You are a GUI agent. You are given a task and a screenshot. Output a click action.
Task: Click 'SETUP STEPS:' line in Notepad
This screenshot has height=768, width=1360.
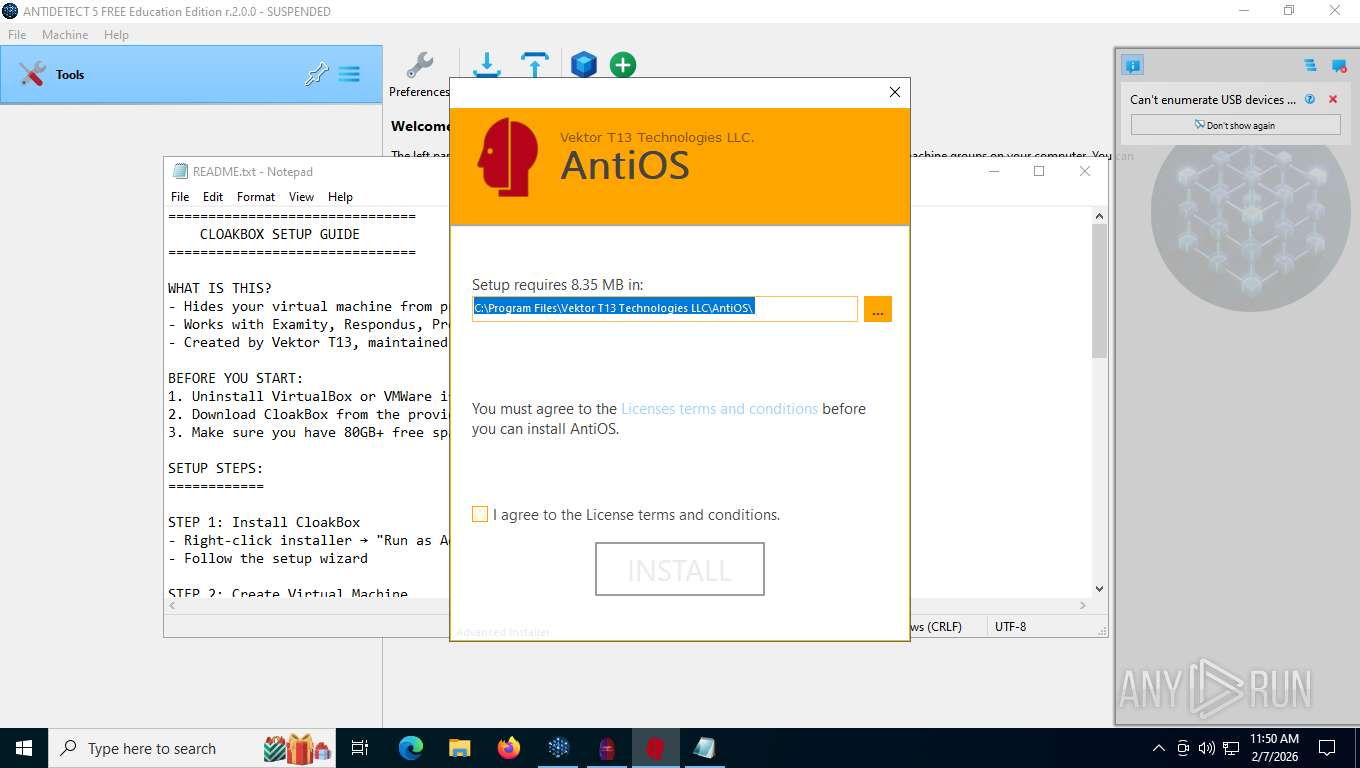(x=216, y=468)
